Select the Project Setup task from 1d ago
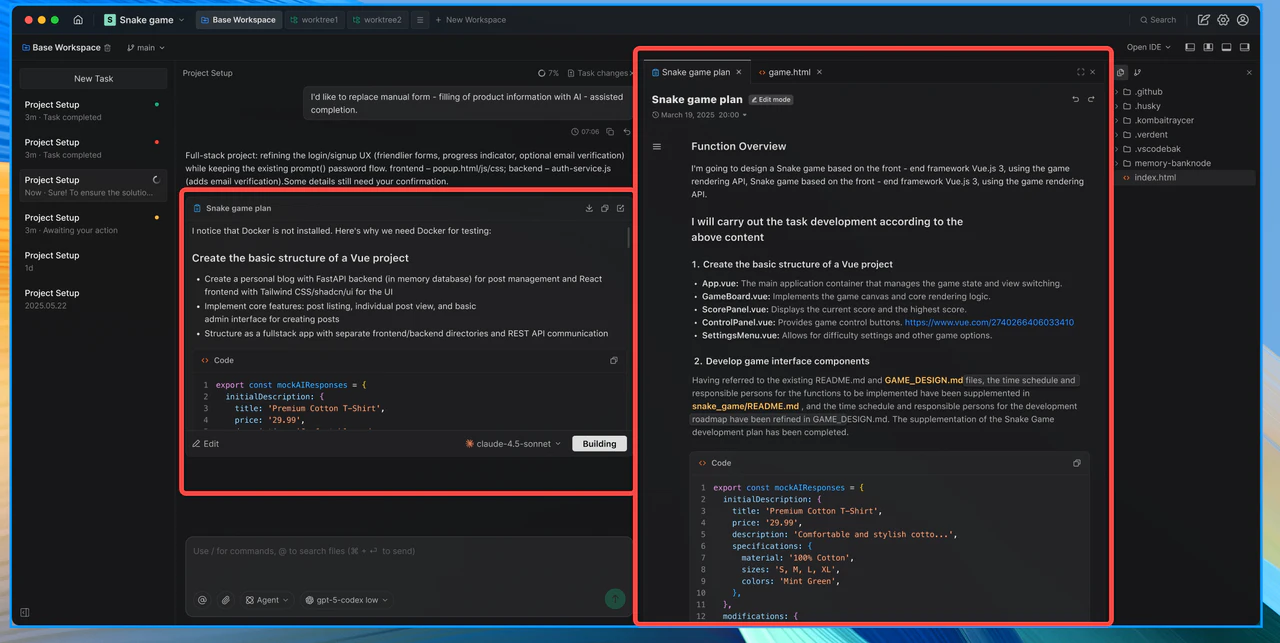1280x643 pixels. pos(93,261)
